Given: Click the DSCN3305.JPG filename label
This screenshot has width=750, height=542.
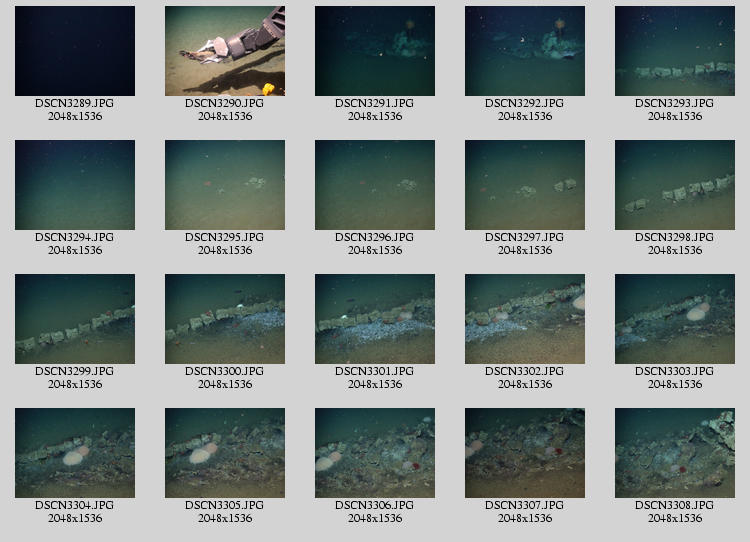Looking at the screenshot, I should pos(225,505).
